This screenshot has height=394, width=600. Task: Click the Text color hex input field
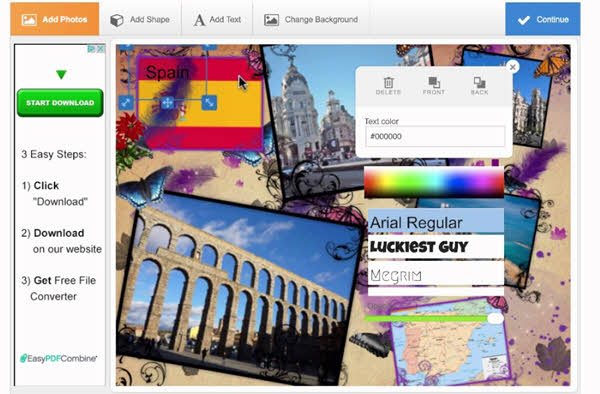point(435,136)
